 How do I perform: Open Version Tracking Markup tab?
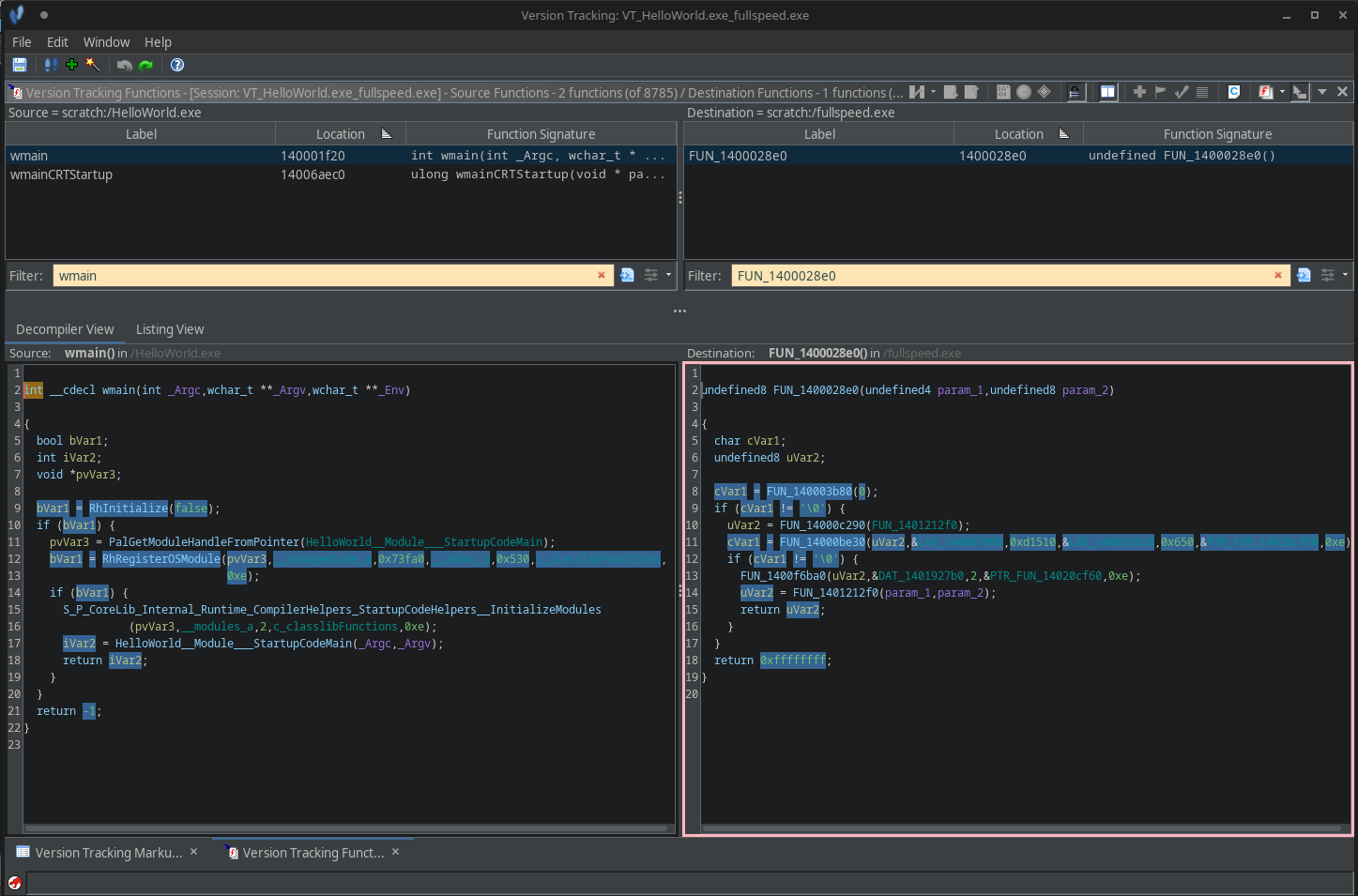click(109, 853)
